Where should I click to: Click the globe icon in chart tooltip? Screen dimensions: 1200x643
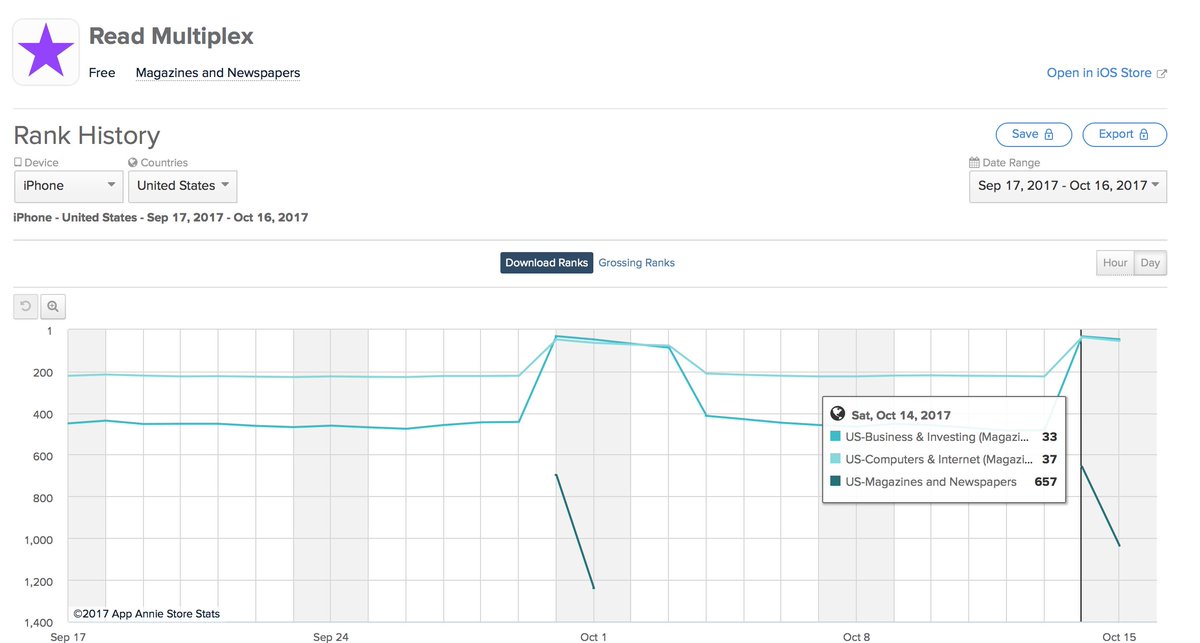point(838,414)
